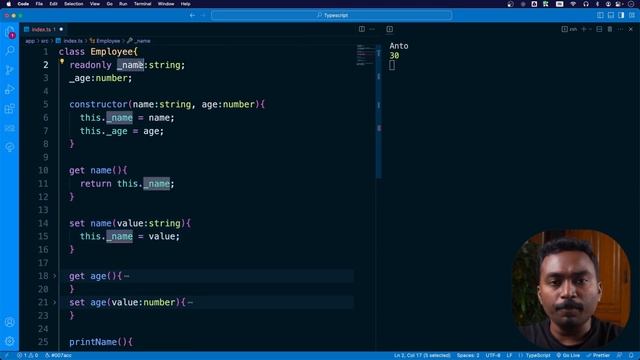Click the Prettier status bar button

click(x=598, y=356)
